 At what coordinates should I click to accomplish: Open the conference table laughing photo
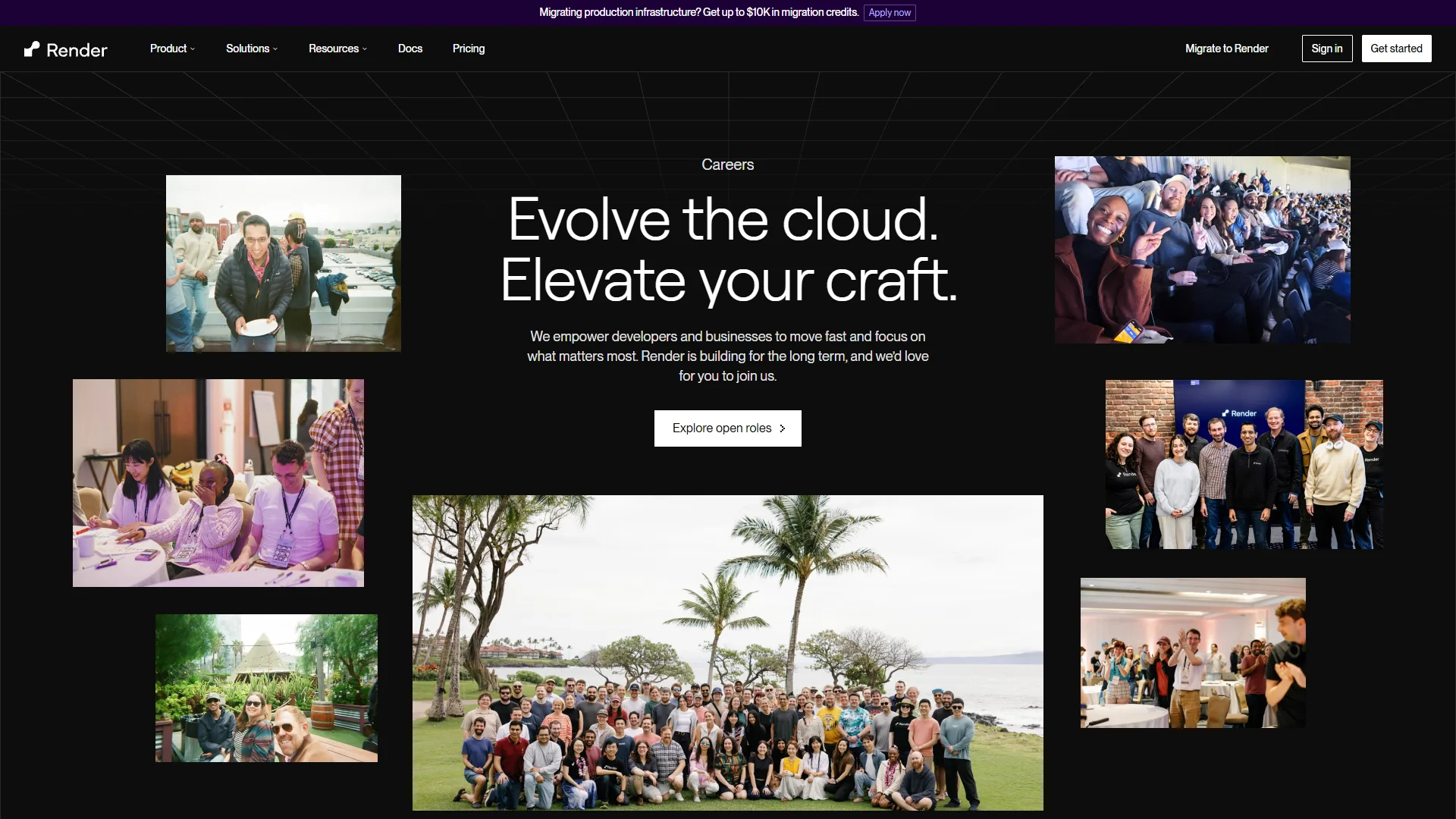pos(218,483)
